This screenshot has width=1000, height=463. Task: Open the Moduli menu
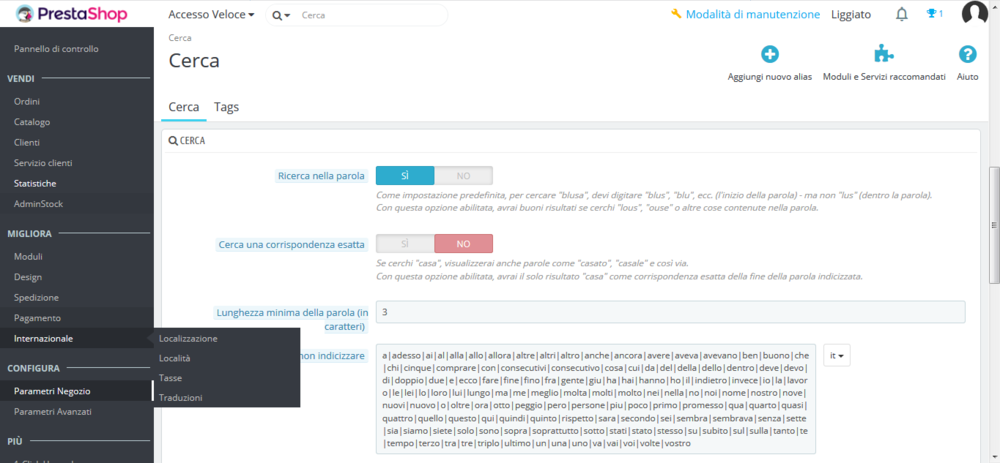coord(28,256)
